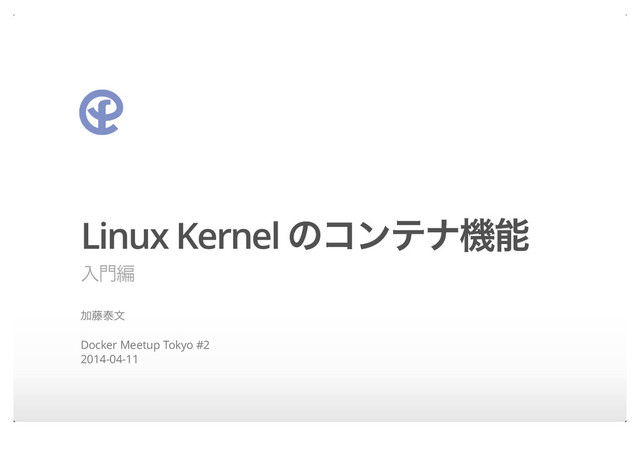Click the "の" character in the title
Image resolution: width=640 pixels, height=453 pixels.
tap(305, 236)
